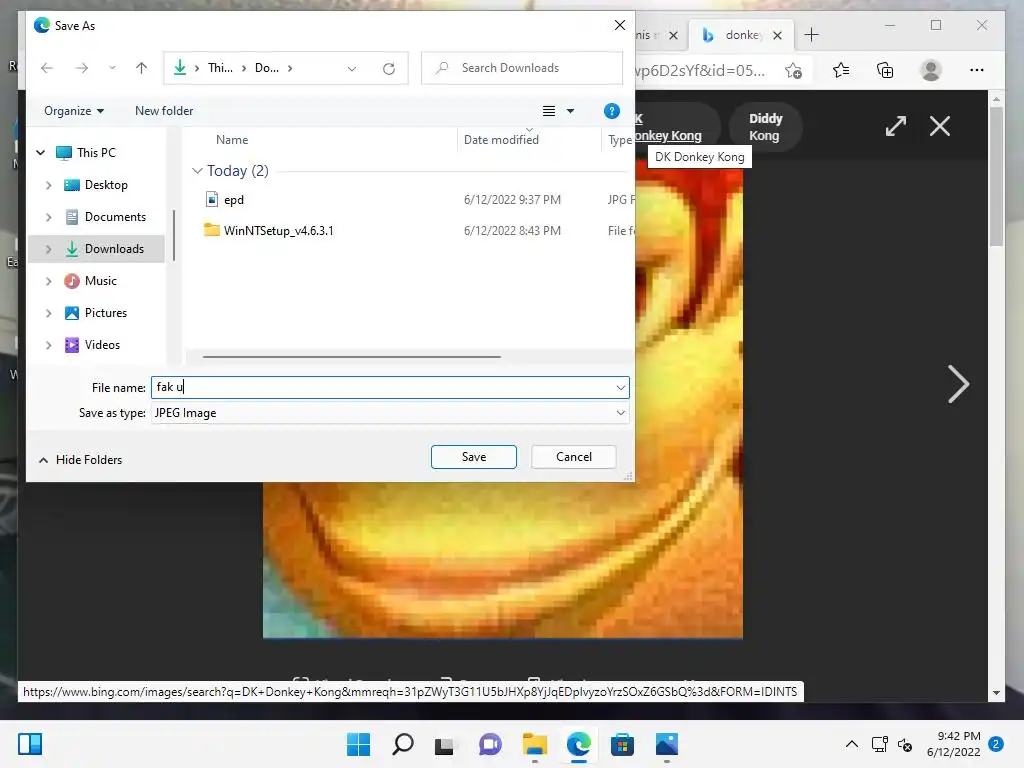Image resolution: width=1024 pixels, height=768 pixels.
Task: Expand the Downloads tree node
Action: [x=48, y=249]
